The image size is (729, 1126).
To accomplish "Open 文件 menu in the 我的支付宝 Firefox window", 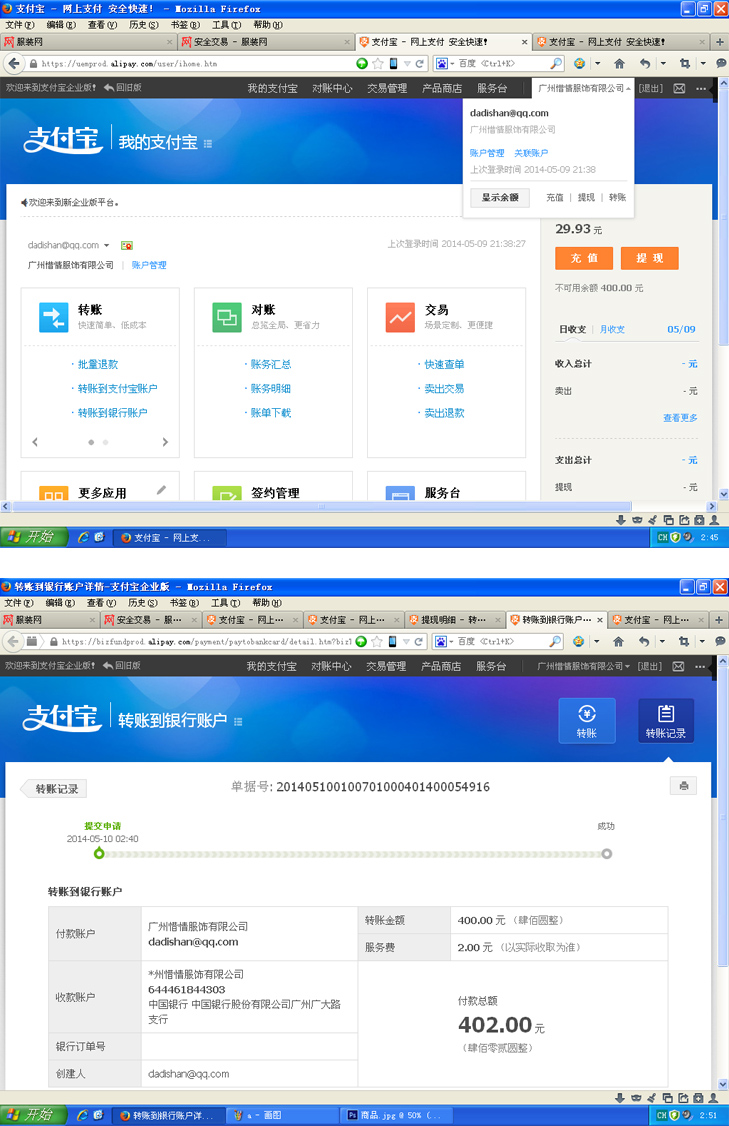I will click(19, 25).
